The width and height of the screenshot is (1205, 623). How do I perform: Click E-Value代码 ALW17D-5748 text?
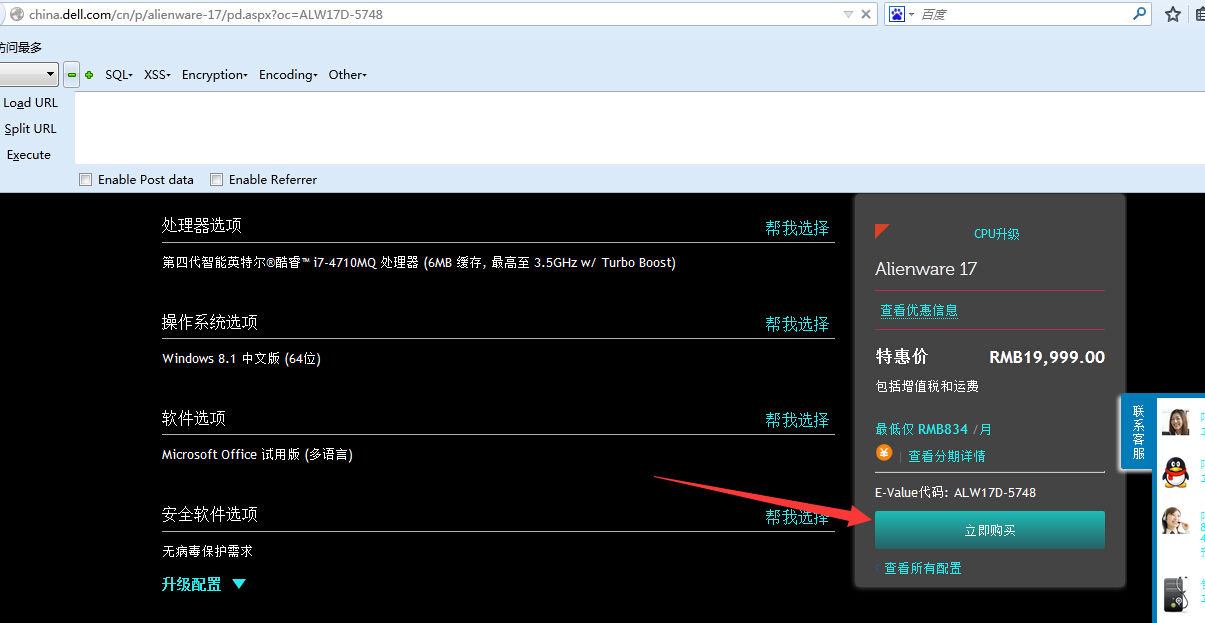[x=955, y=492]
